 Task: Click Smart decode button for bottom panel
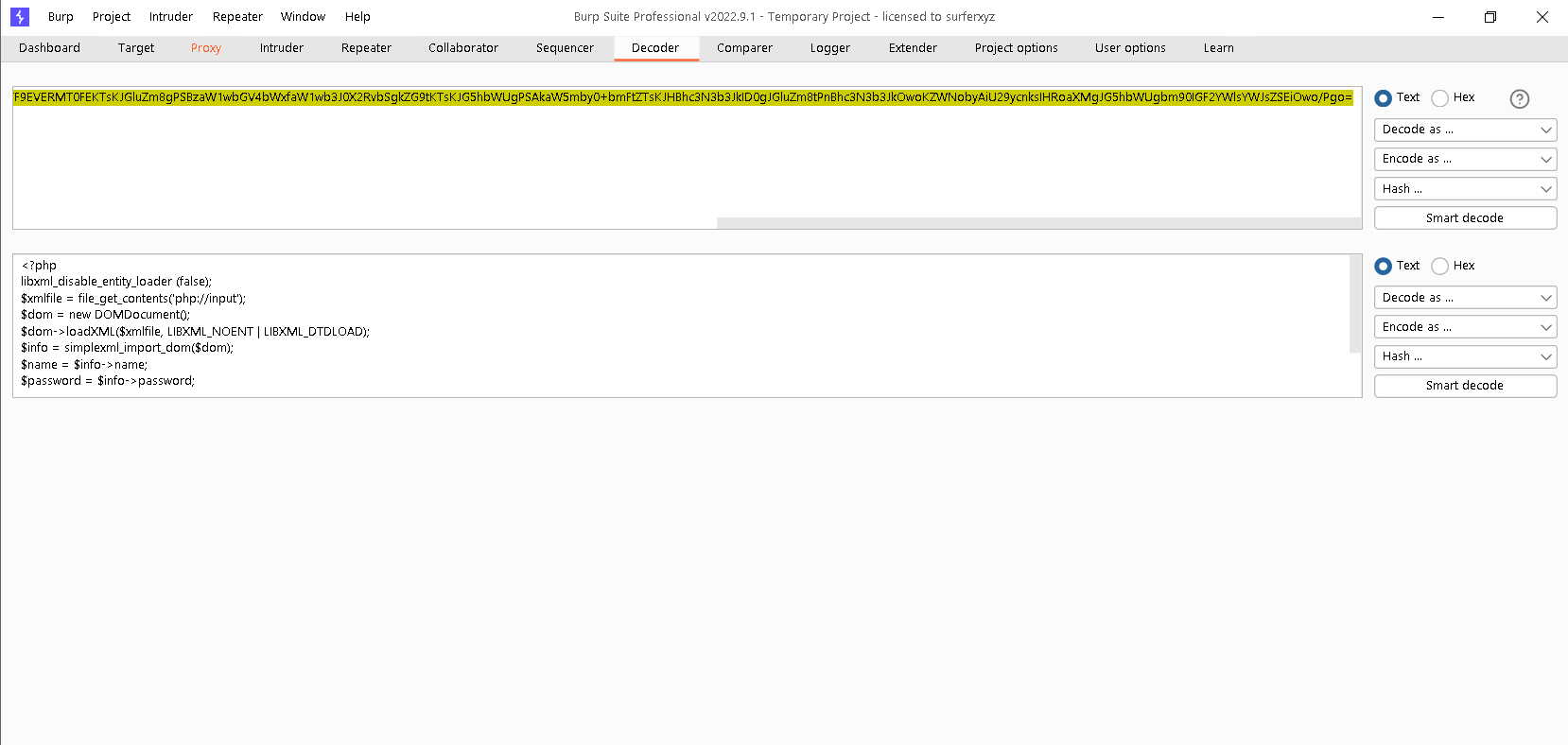(x=1465, y=386)
